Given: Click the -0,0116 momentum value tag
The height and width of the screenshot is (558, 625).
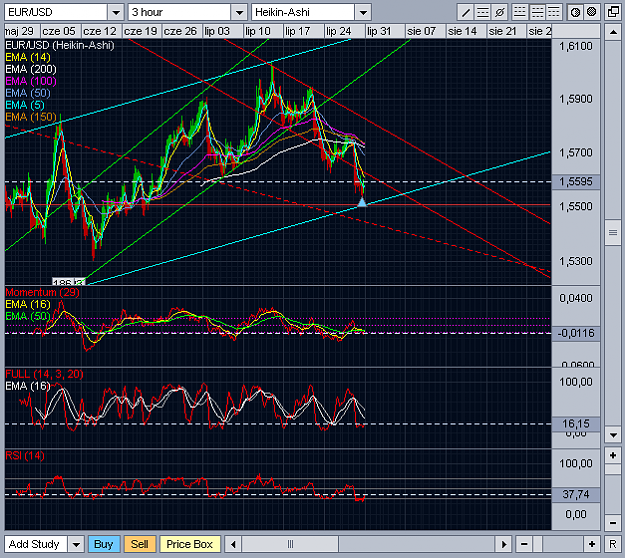Looking at the screenshot, I should click(576, 333).
